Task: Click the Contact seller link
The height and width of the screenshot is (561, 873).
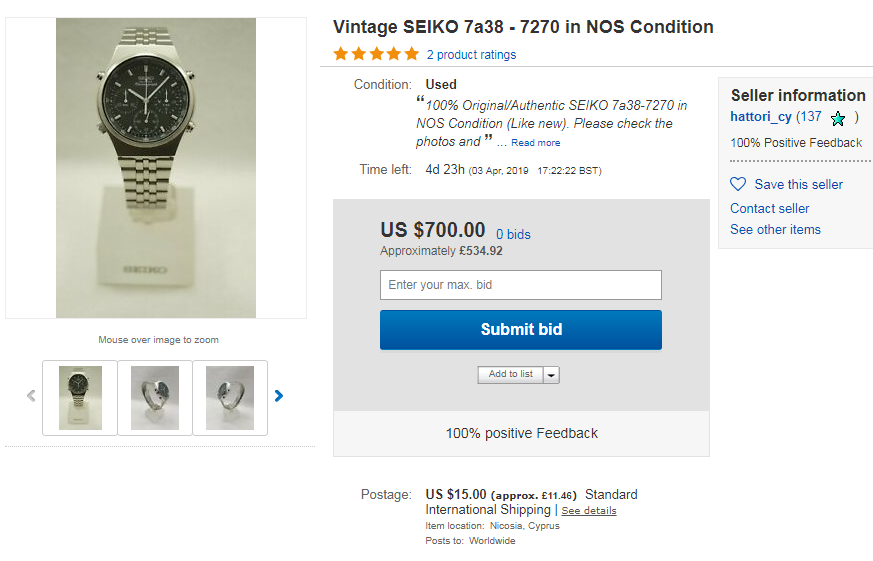Action: (769, 208)
